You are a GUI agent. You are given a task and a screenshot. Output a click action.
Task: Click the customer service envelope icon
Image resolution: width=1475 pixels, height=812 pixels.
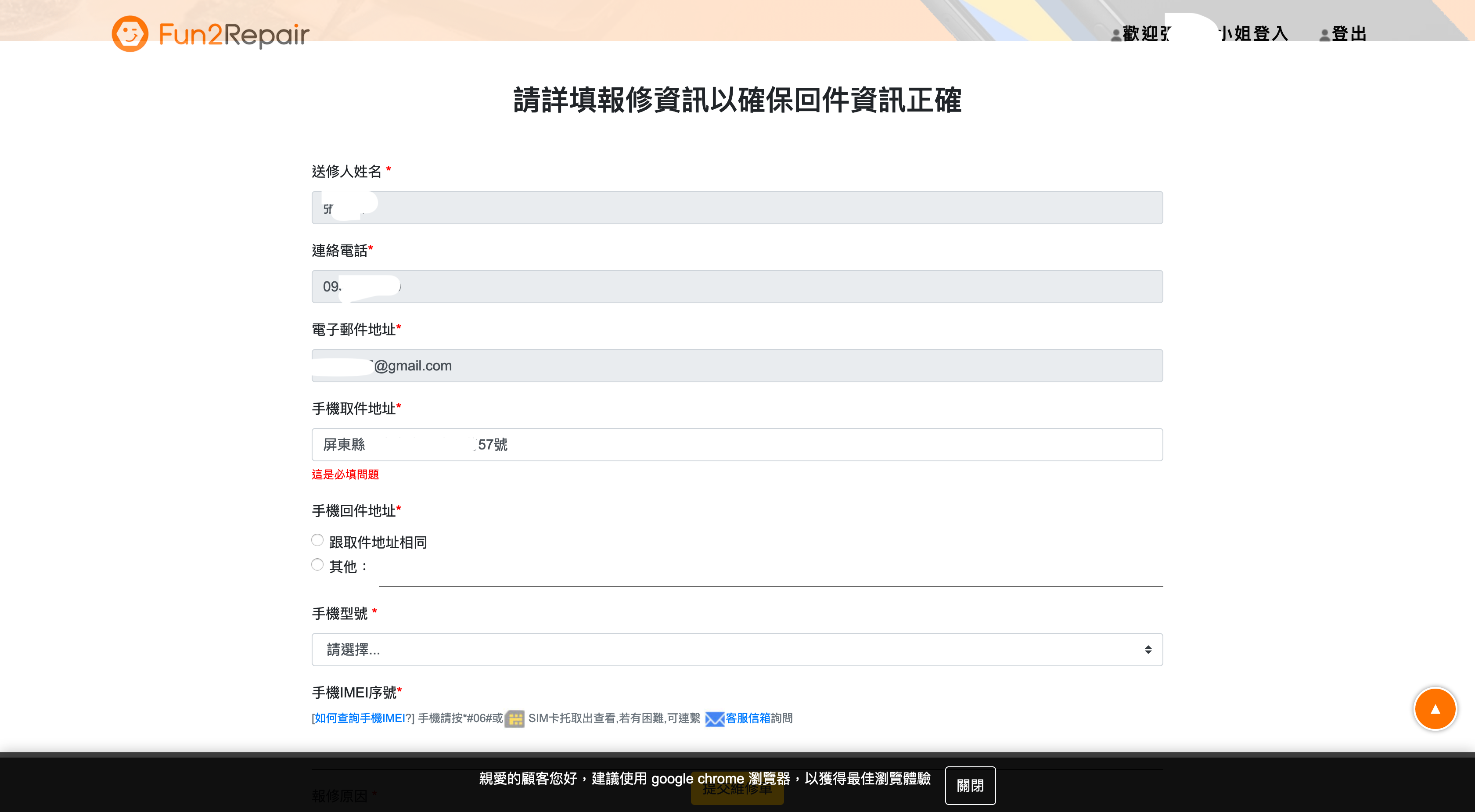pyautogui.click(x=715, y=719)
